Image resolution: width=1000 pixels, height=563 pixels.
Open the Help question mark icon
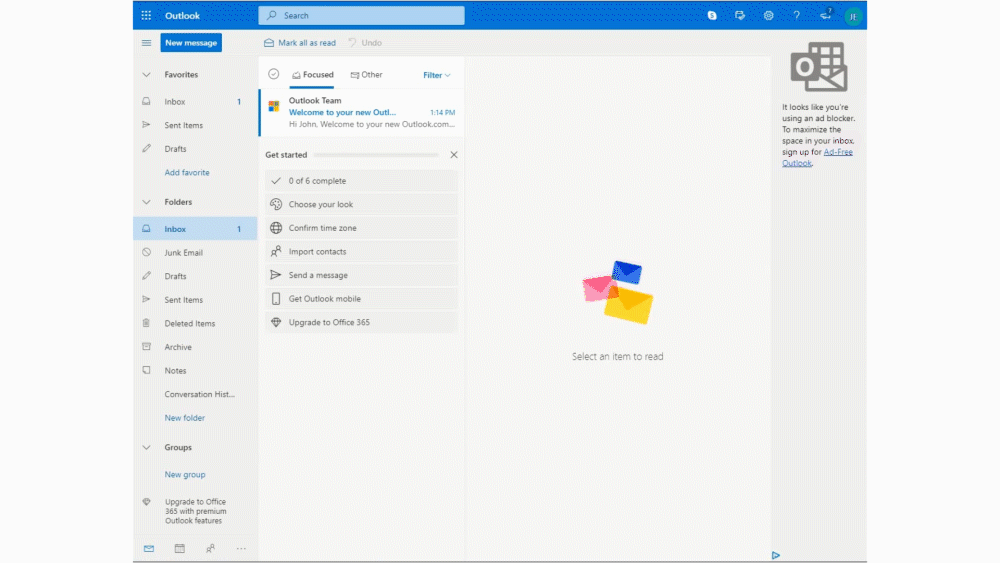[x=797, y=15]
